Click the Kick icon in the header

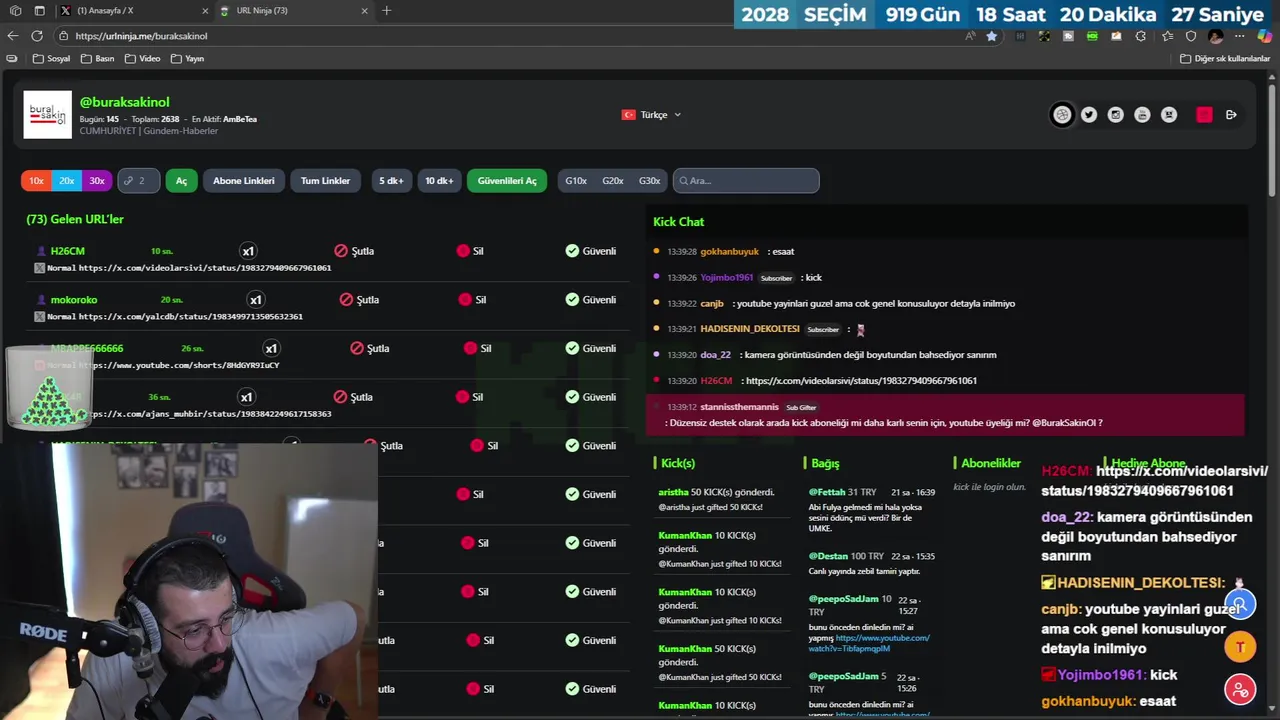click(x=1169, y=115)
